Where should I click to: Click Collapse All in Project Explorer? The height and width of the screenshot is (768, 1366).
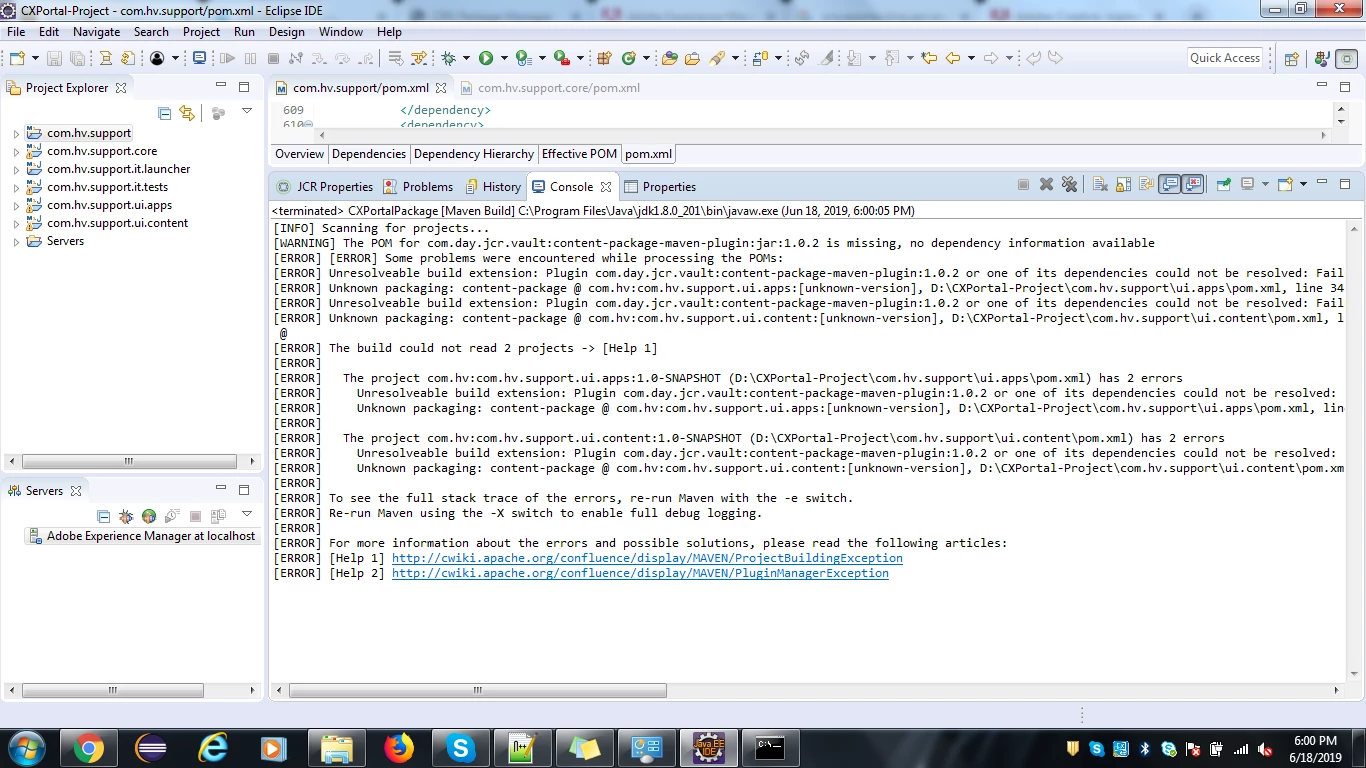click(x=165, y=113)
